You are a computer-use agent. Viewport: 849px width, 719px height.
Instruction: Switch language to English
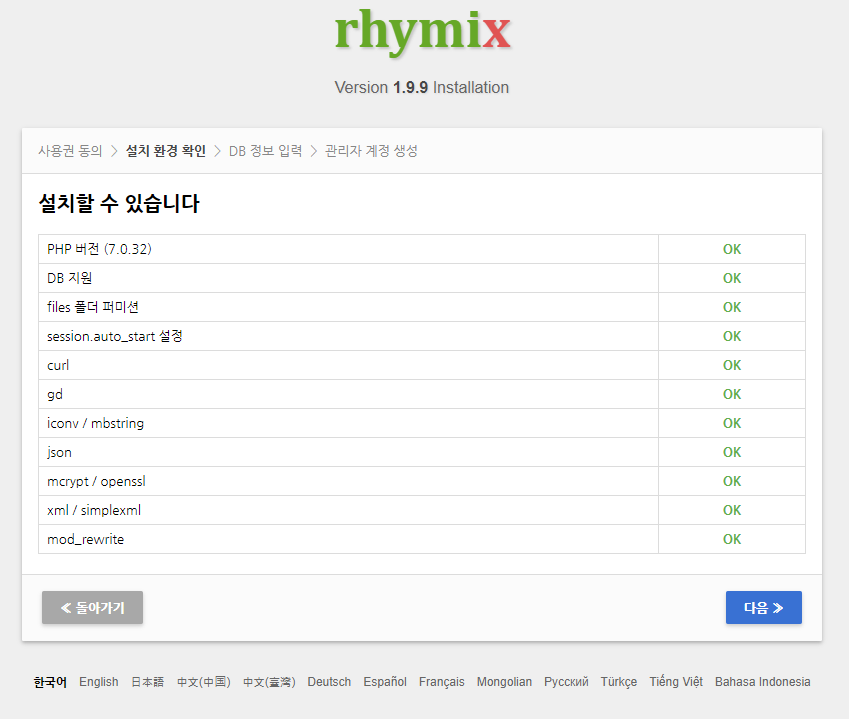click(99, 682)
